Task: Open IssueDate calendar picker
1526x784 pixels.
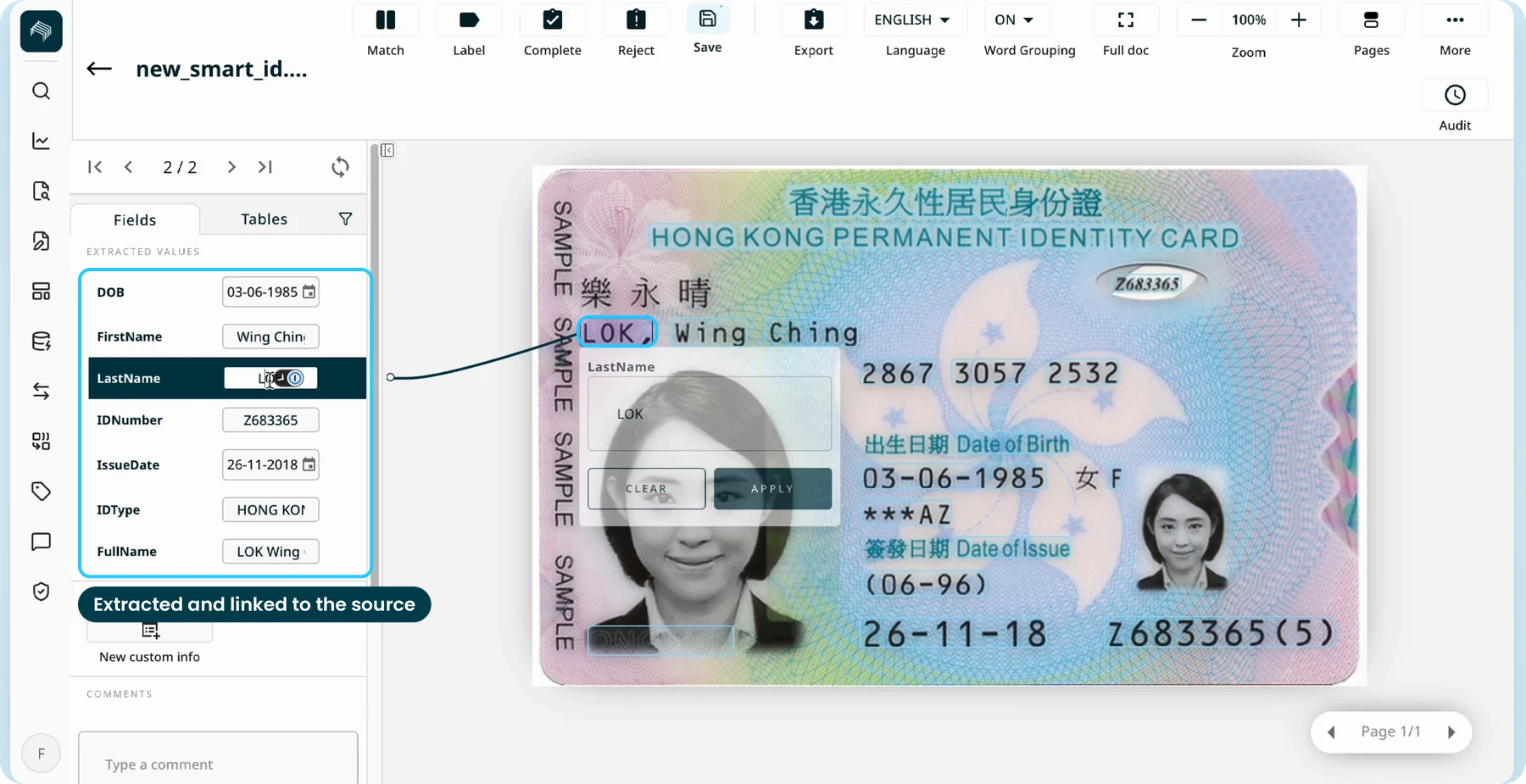Action: click(309, 464)
